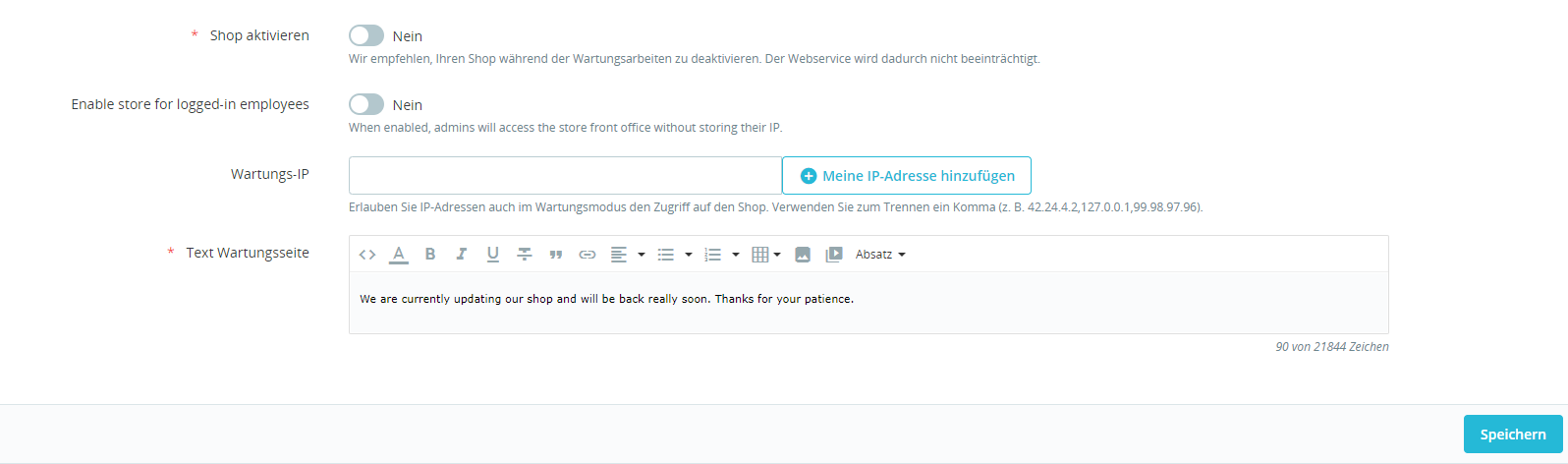
Task: Toggle bold formatting
Action: click(x=430, y=255)
